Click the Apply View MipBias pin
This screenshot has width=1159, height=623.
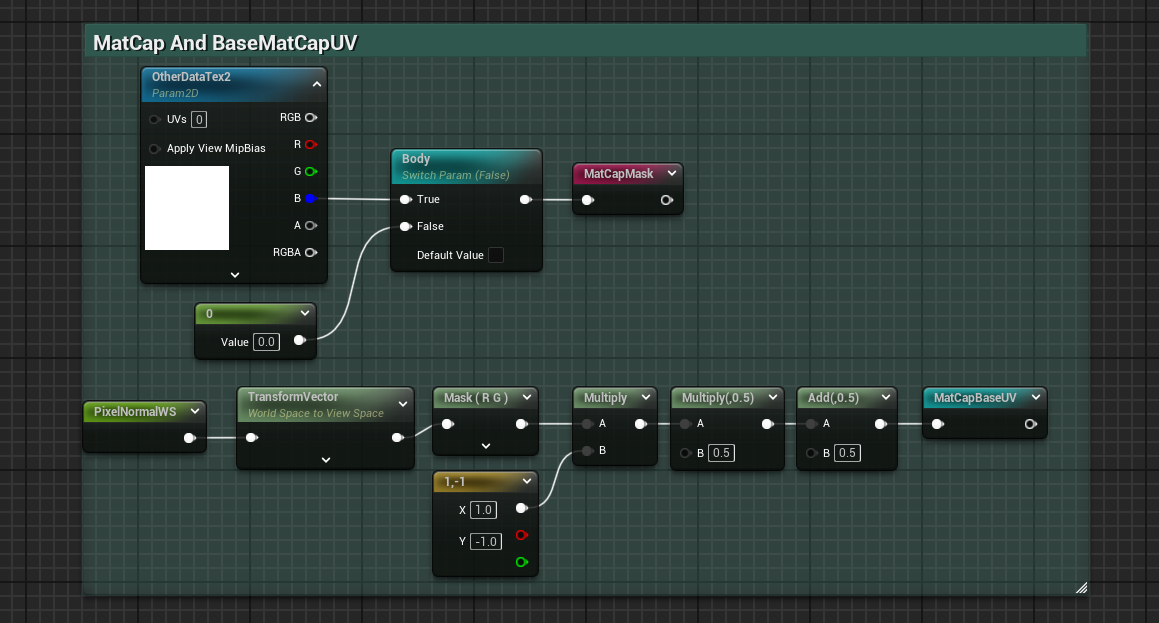(155, 149)
